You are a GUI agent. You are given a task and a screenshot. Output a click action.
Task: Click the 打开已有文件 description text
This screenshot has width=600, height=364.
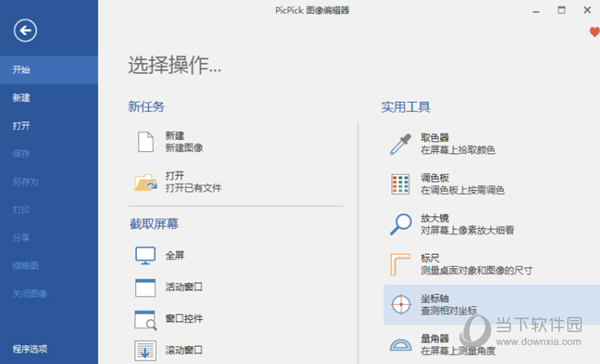pos(193,188)
